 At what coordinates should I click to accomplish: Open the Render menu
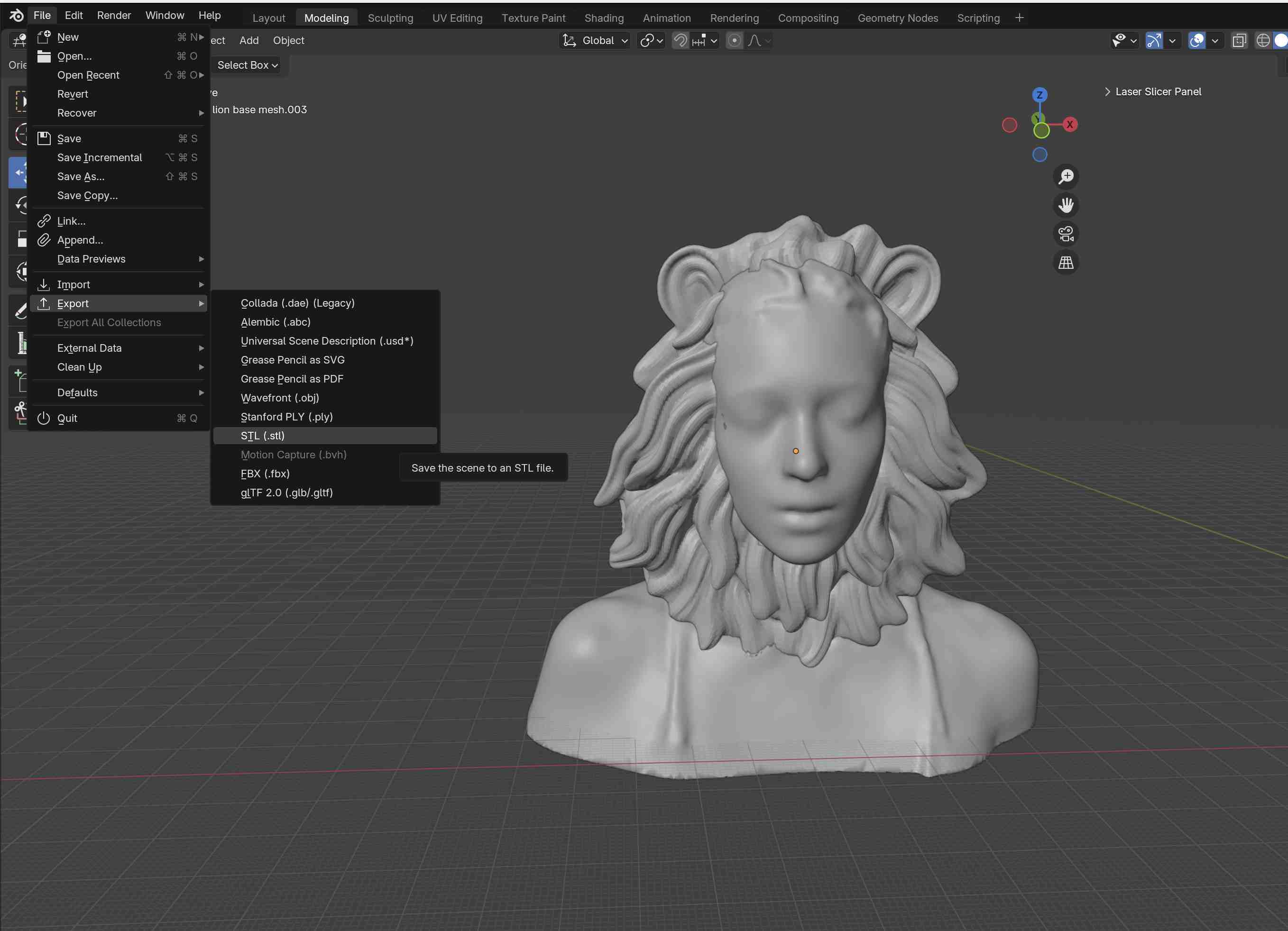(114, 15)
